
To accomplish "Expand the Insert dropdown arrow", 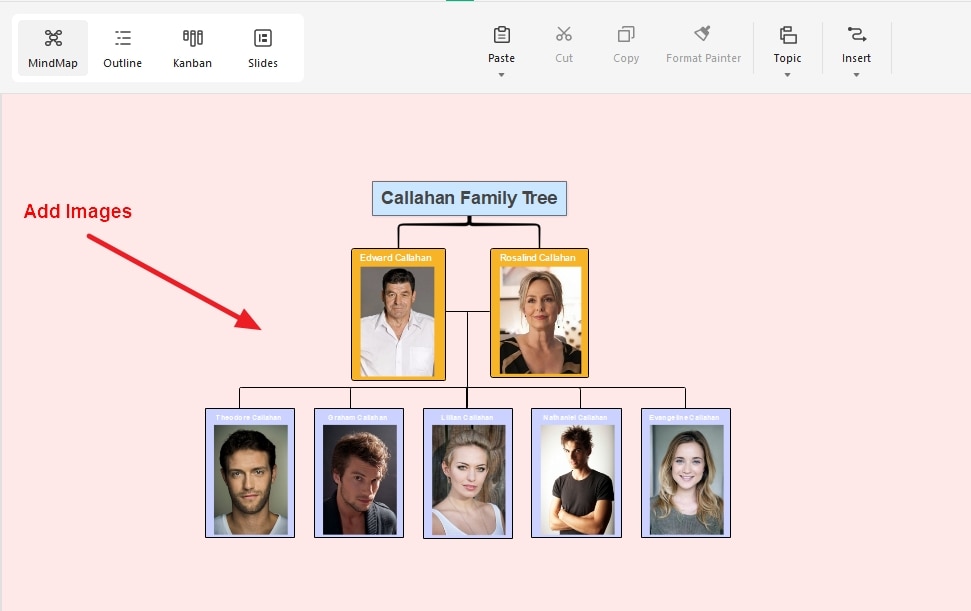I will pos(856,75).
